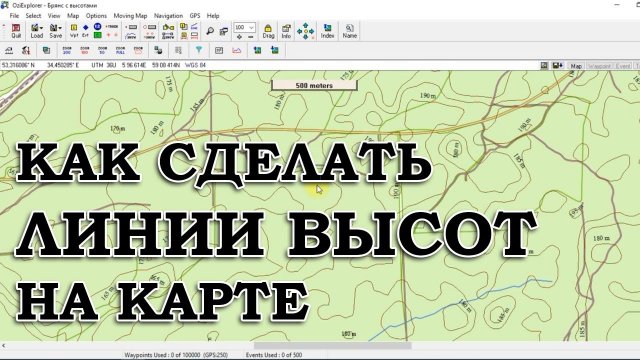Click the Info toolbar button
The width and height of the screenshot is (640, 360).
pyautogui.click(x=286, y=31)
